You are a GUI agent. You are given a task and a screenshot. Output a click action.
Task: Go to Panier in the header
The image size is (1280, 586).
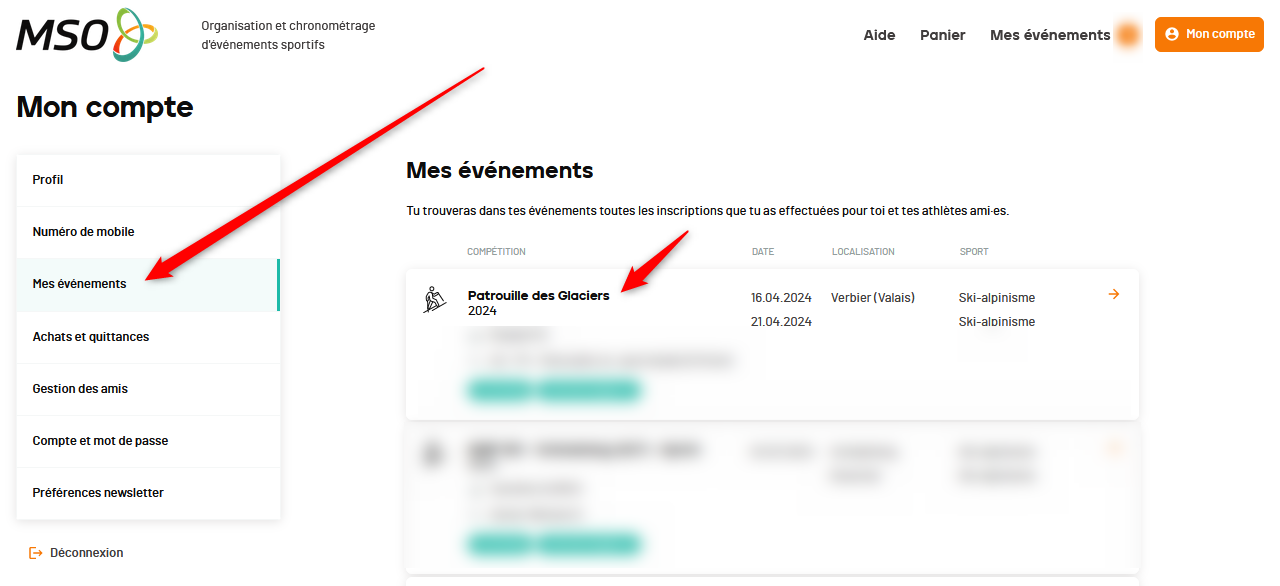(x=942, y=35)
